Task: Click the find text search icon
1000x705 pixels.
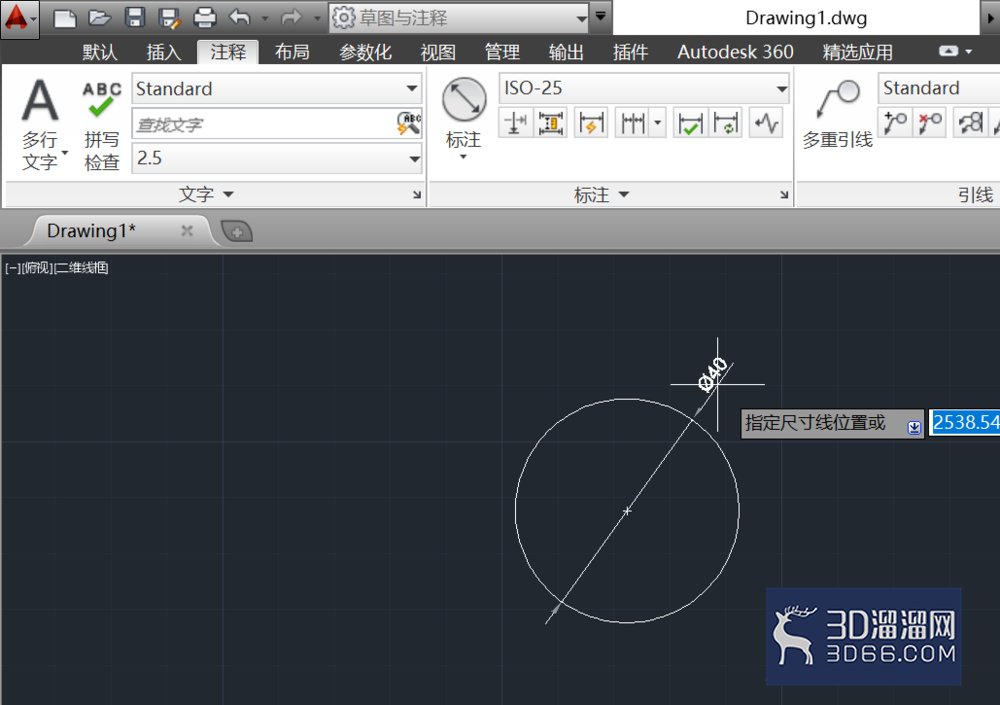Action: (408, 124)
